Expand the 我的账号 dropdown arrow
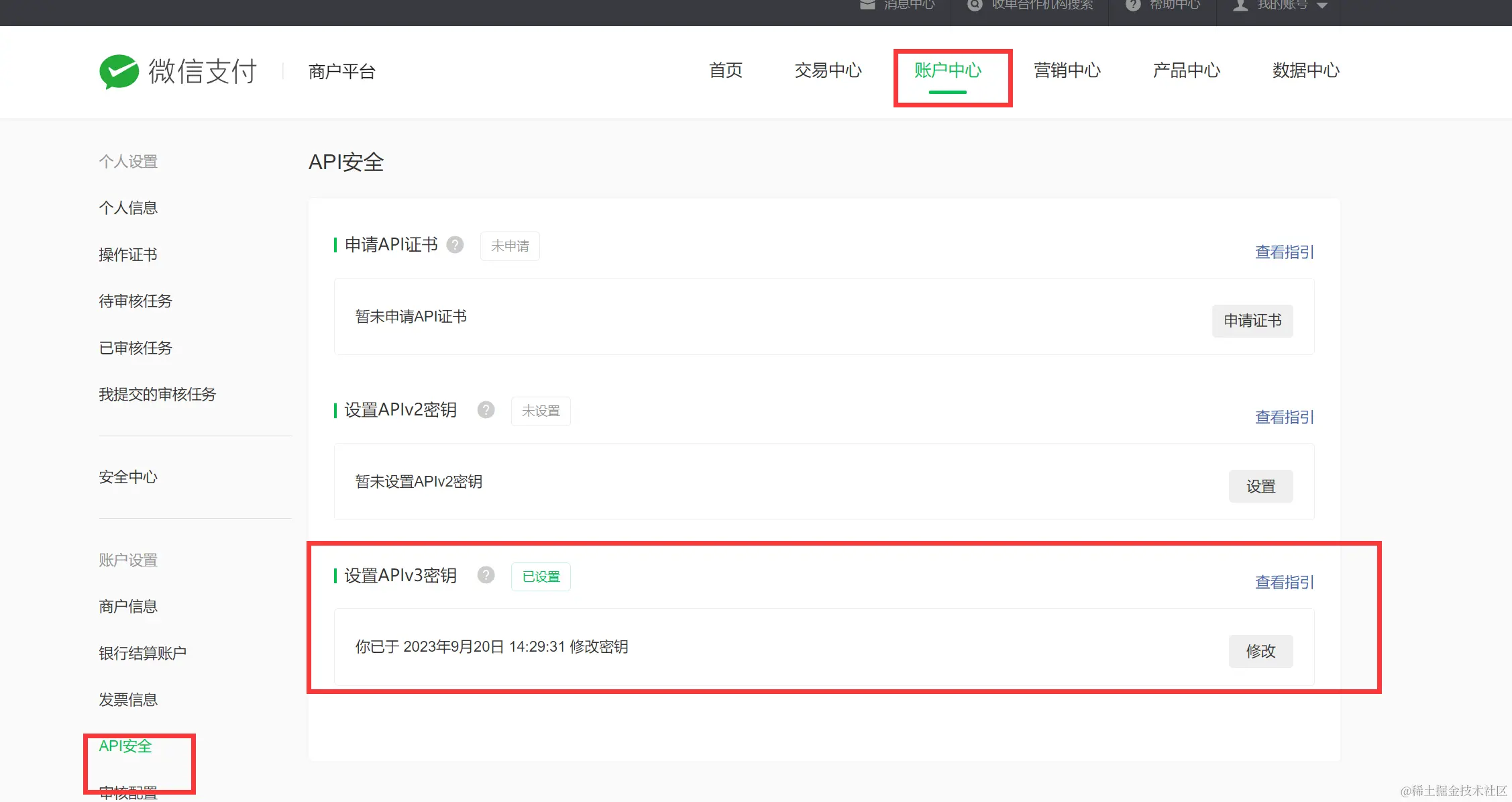Image resolution: width=1512 pixels, height=802 pixels. (x=1322, y=5)
